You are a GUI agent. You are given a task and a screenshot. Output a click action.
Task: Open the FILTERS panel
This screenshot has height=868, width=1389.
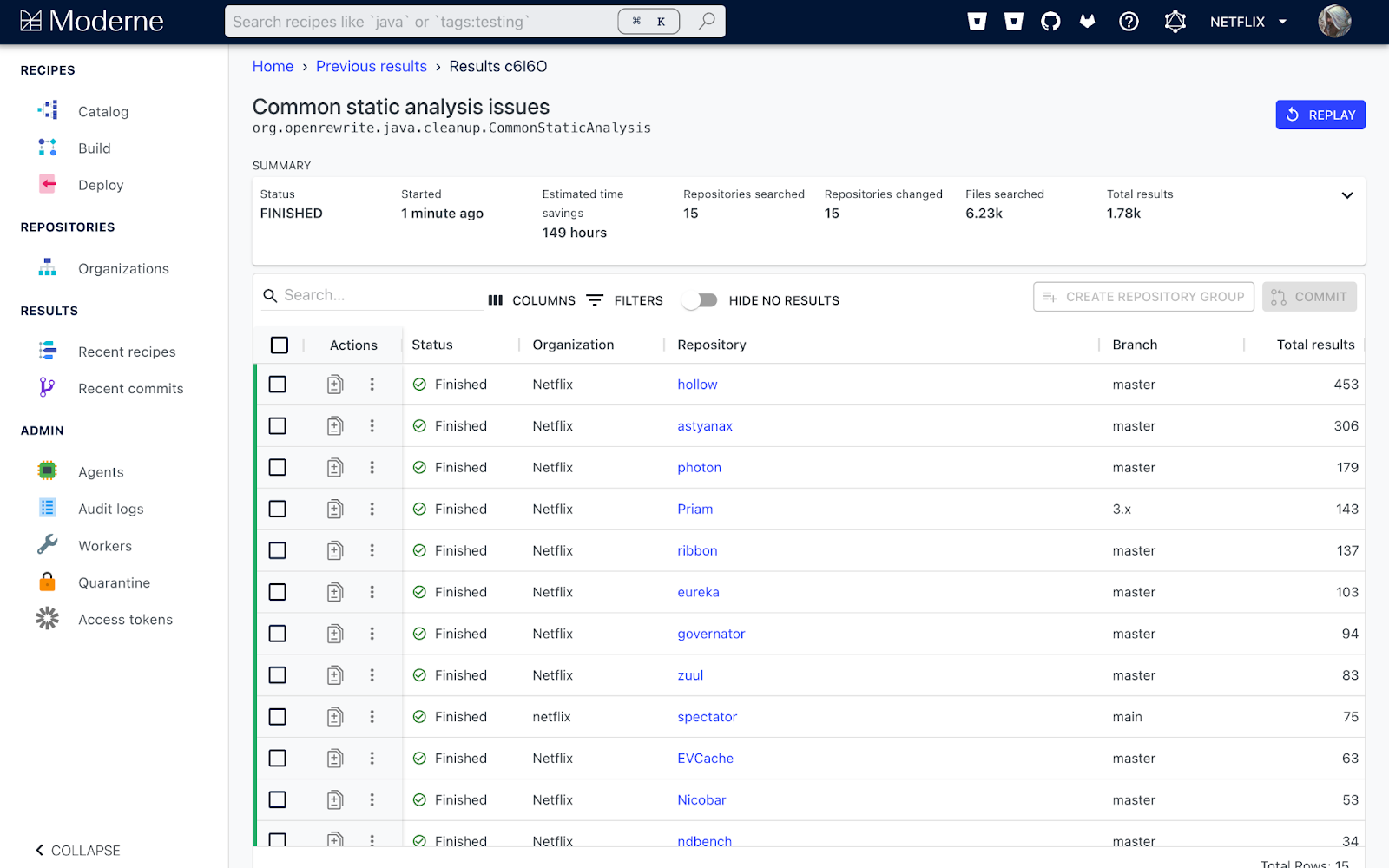[x=625, y=300]
